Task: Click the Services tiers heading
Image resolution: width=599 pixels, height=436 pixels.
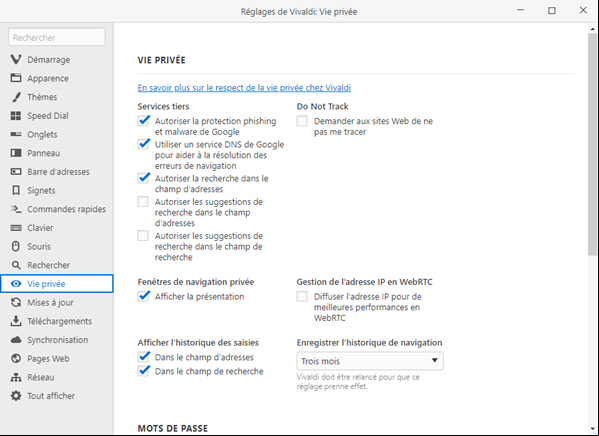Action: 164,106
